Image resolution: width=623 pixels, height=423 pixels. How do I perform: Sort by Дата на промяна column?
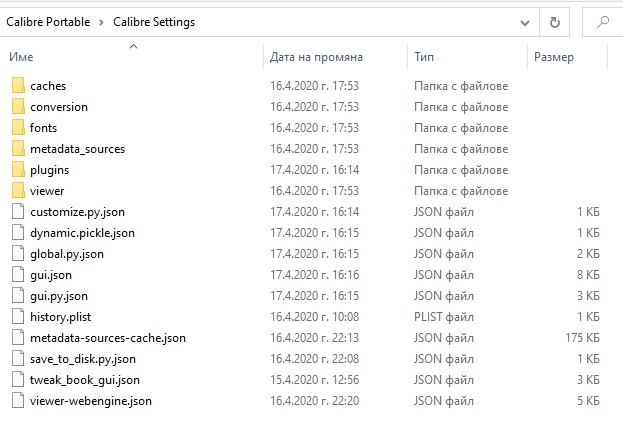316,57
